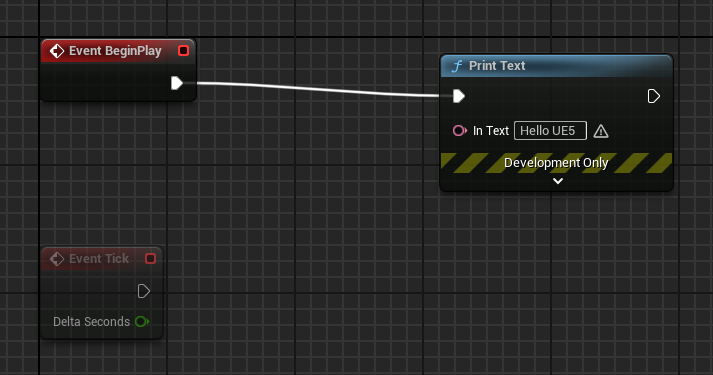Click the red delegate pin on Event Tick
Viewport: 713px width, 375px height.
151,259
